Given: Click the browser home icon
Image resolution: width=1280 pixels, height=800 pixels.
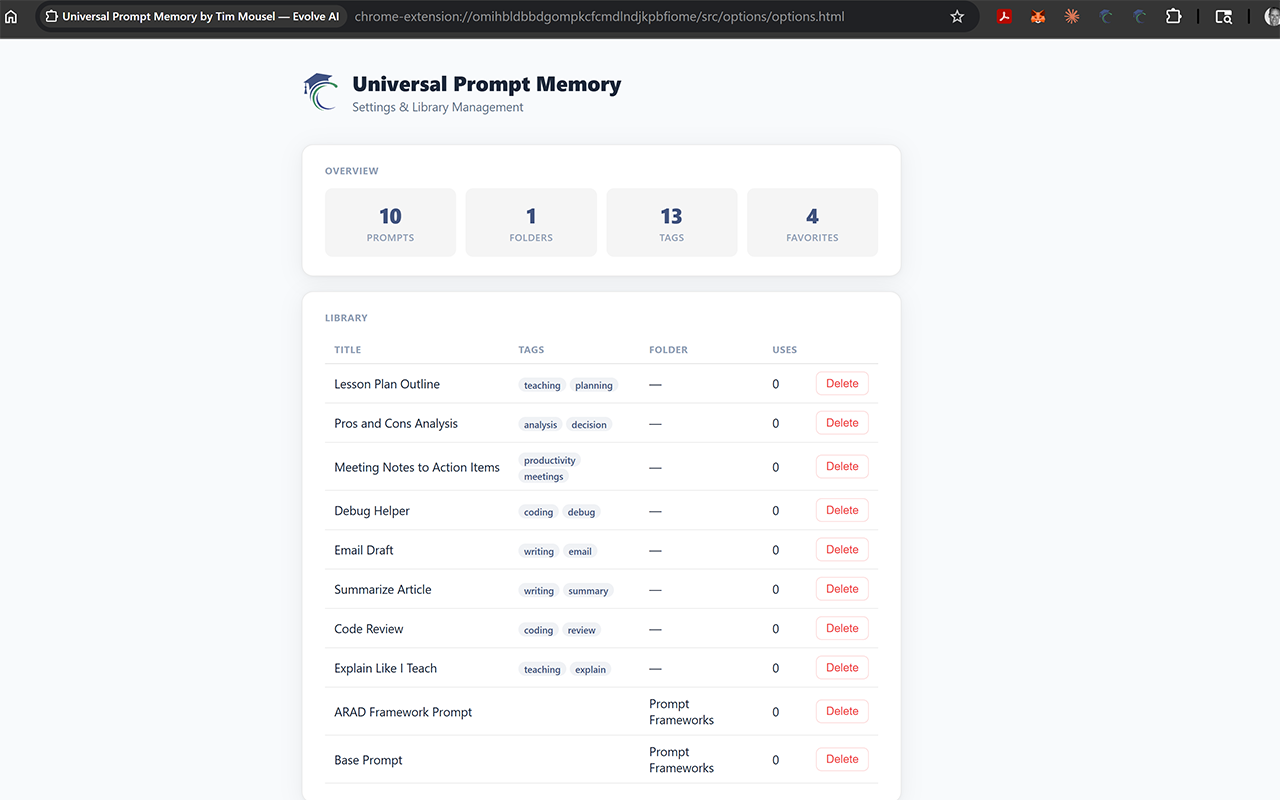Looking at the screenshot, I should pos(10,16).
